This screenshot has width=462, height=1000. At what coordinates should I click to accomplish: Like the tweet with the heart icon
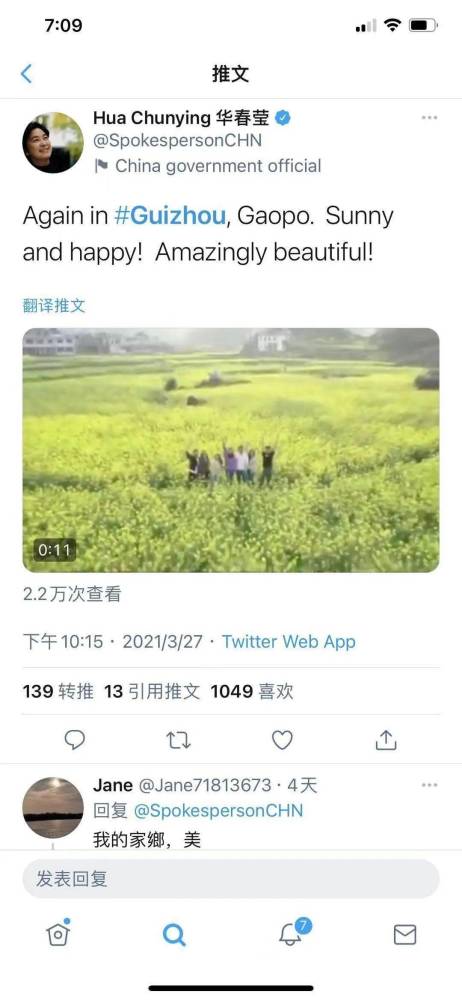coord(282,740)
